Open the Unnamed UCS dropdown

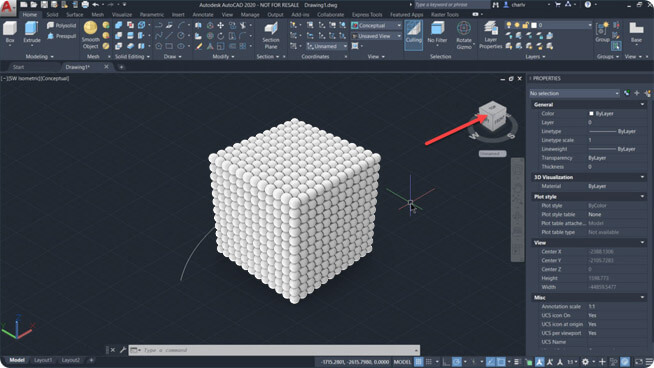tap(327, 46)
